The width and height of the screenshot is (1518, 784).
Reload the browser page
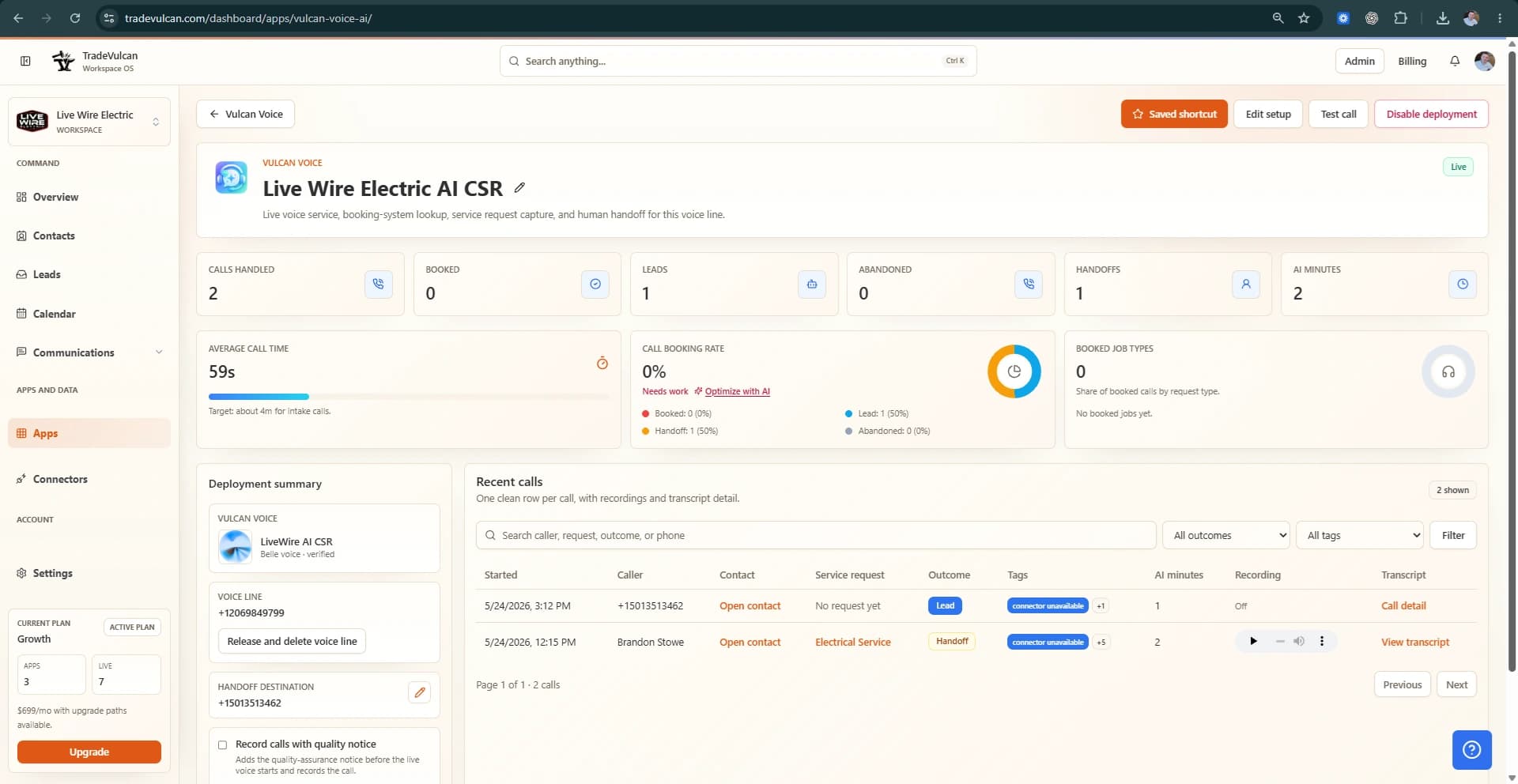tap(75, 17)
